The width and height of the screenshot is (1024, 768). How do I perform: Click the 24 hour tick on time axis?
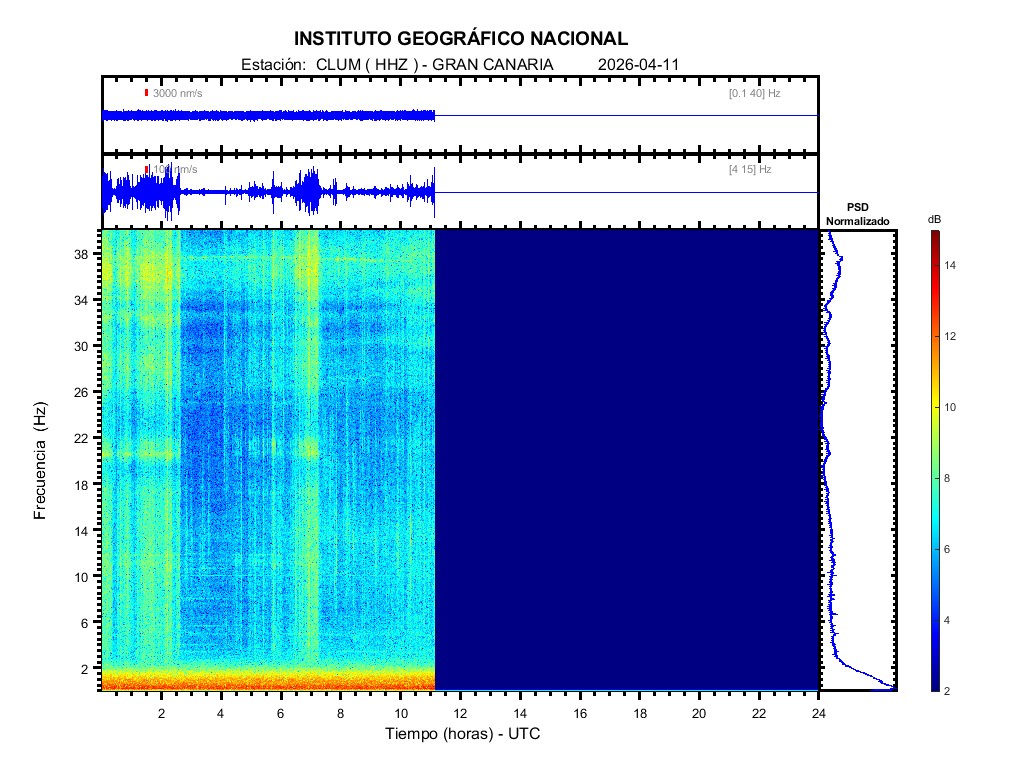(x=819, y=712)
